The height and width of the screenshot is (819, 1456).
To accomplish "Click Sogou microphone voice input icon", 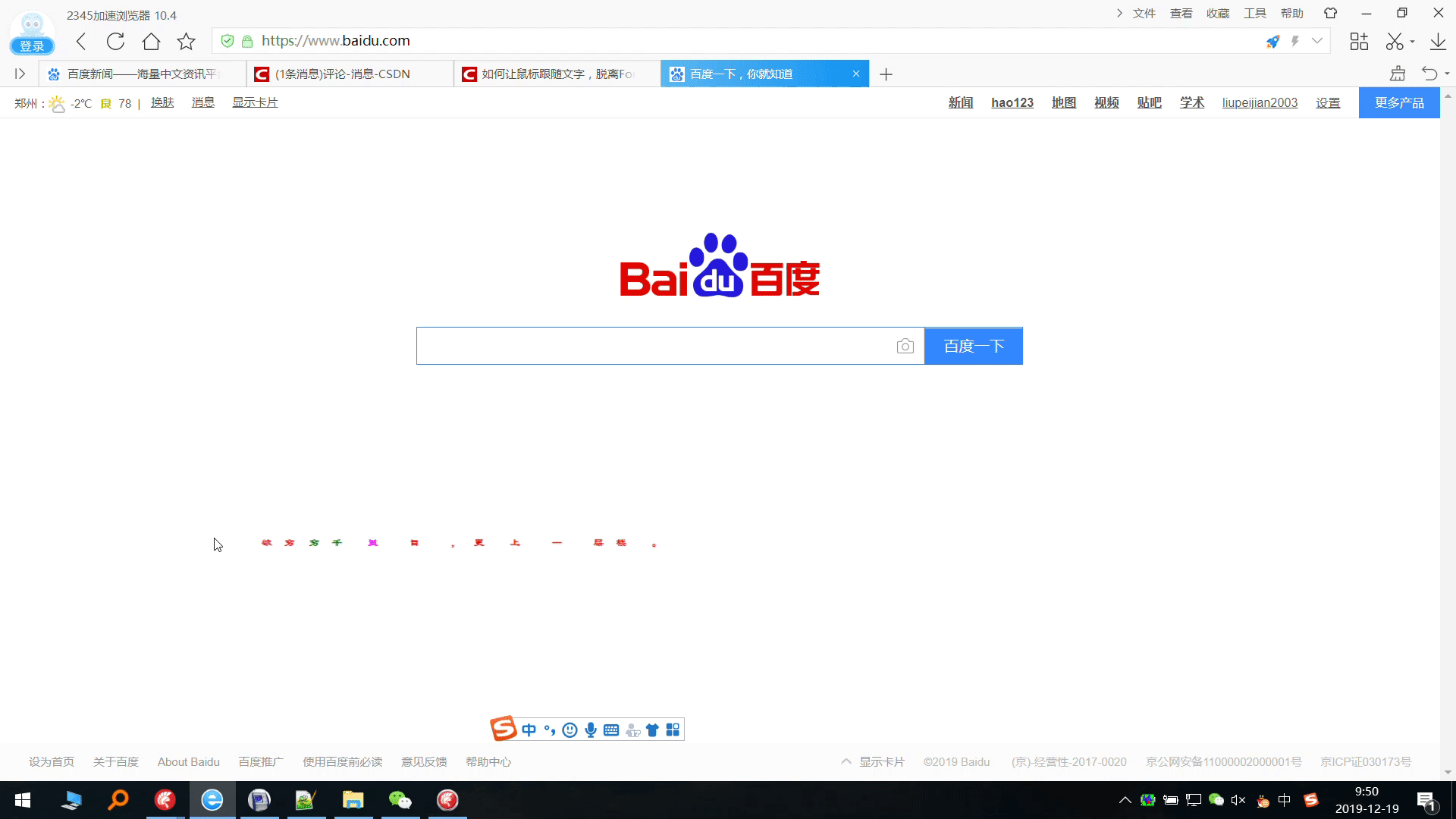I will coord(591,730).
